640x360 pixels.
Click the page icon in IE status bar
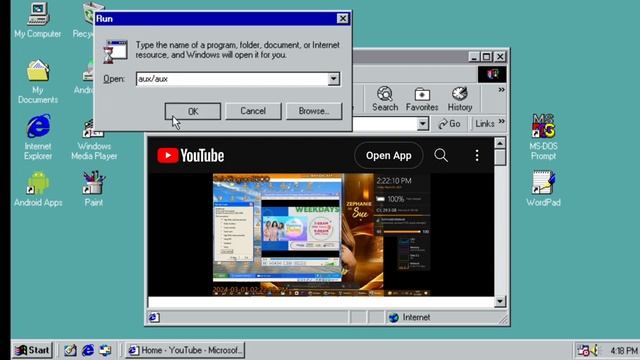pos(154,317)
